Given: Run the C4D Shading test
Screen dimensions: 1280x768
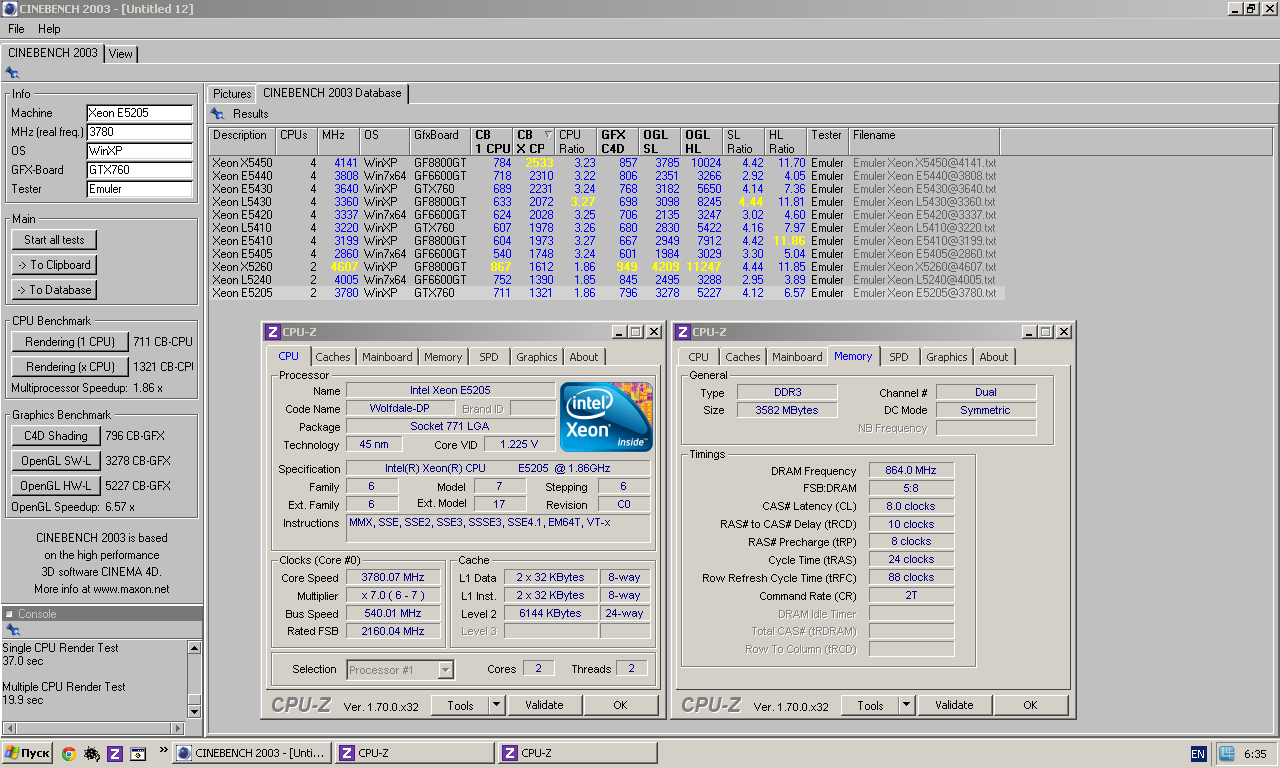Looking at the screenshot, I should pyautogui.click(x=56, y=436).
